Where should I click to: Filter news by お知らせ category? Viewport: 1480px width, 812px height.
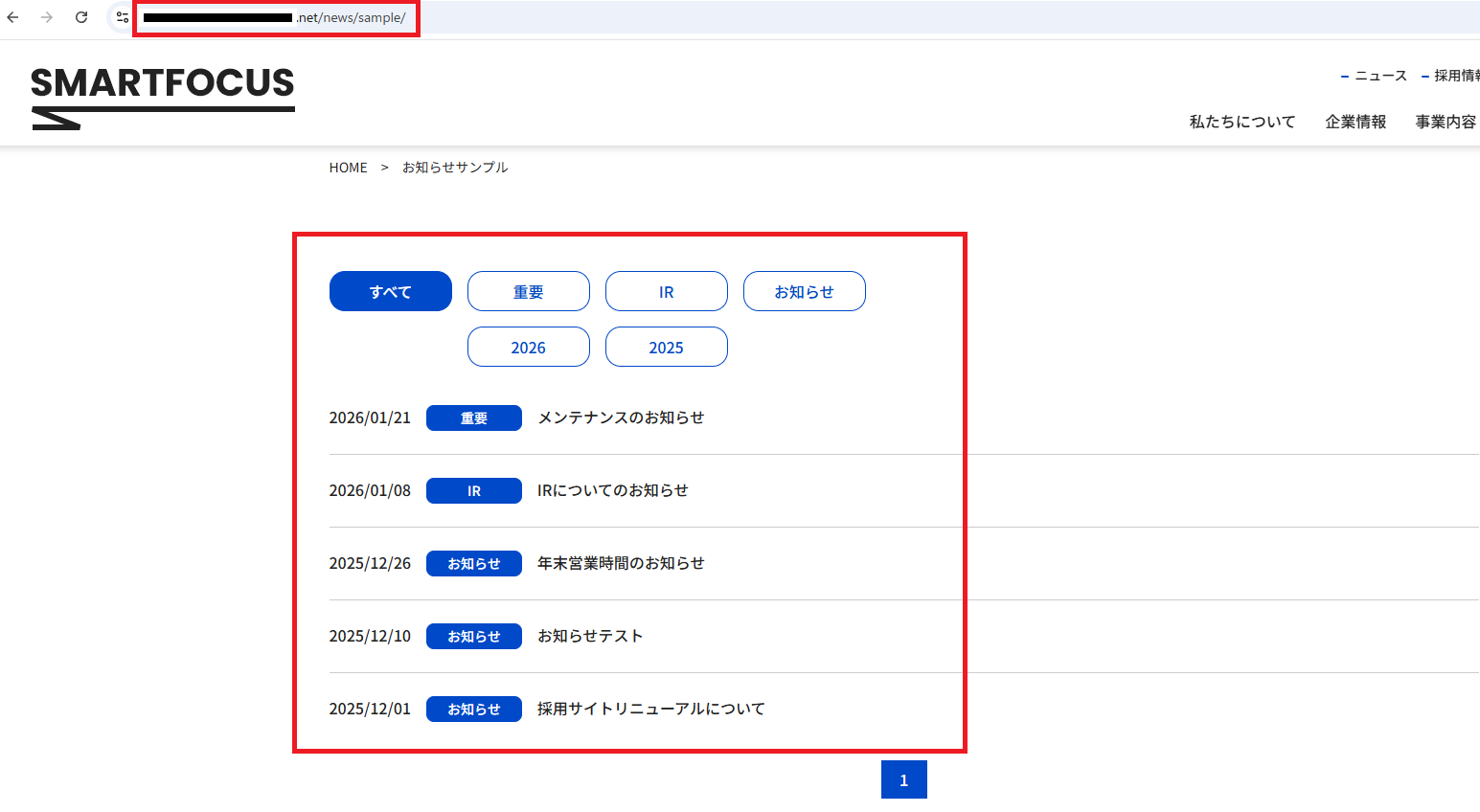click(804, 290)
